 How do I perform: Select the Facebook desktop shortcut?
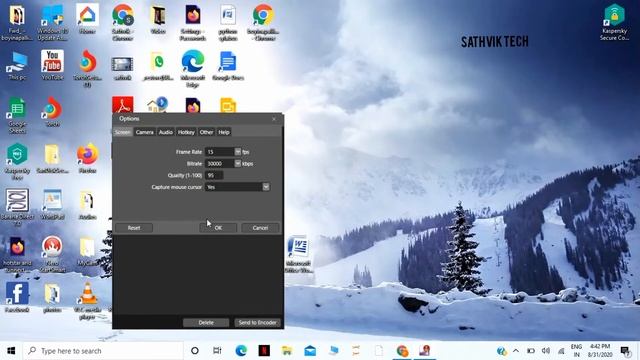tap(17, 297)
